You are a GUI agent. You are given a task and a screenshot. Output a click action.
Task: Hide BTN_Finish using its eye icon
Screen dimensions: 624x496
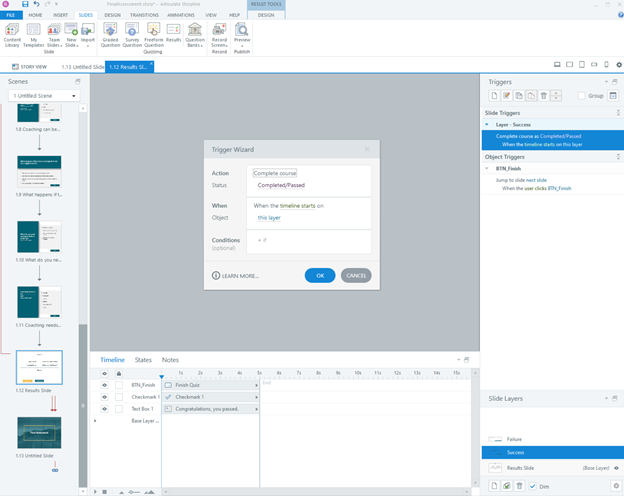[104, 384]
